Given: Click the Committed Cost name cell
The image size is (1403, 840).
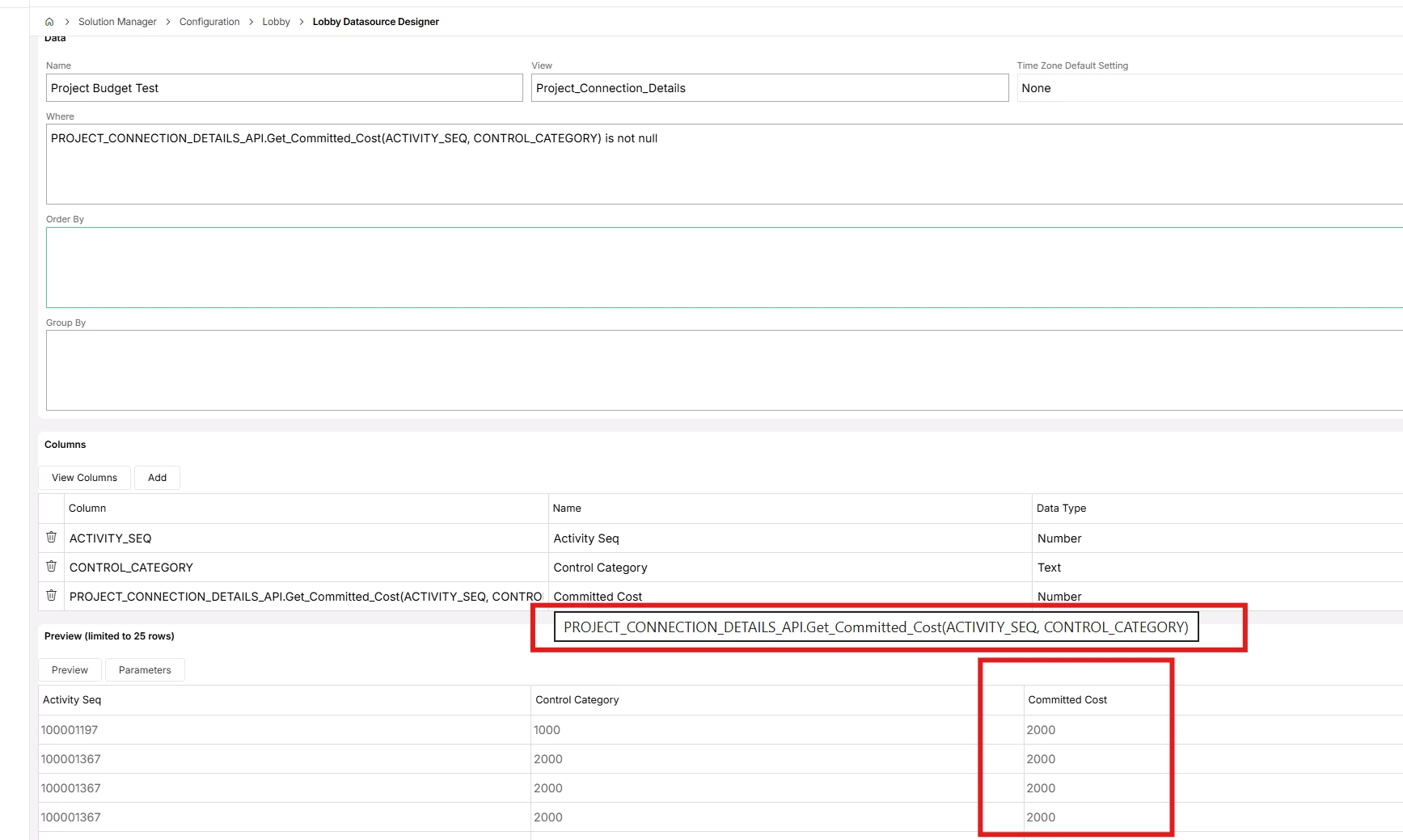Looking at the screenshot, I should coord(790,597).
